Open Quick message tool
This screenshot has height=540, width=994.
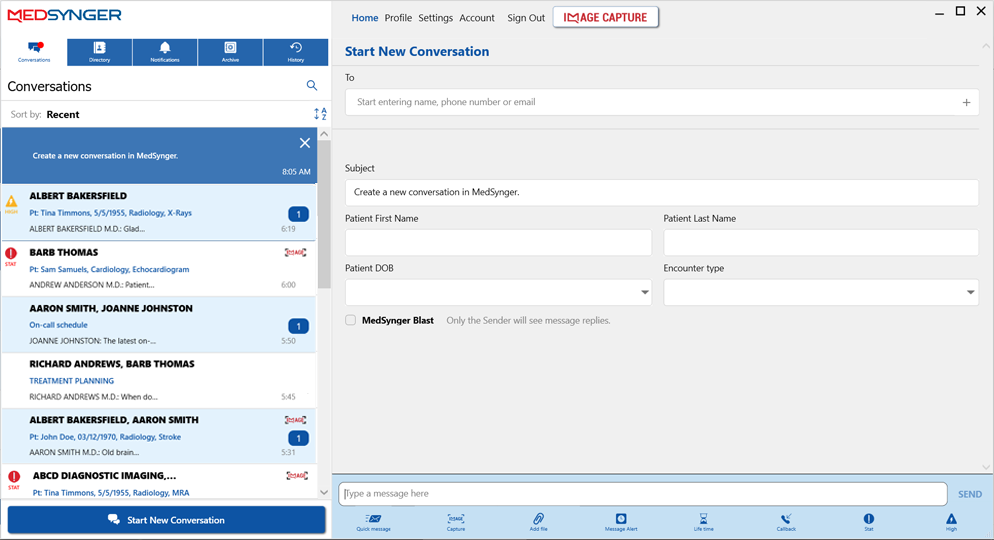click(373, 522)
